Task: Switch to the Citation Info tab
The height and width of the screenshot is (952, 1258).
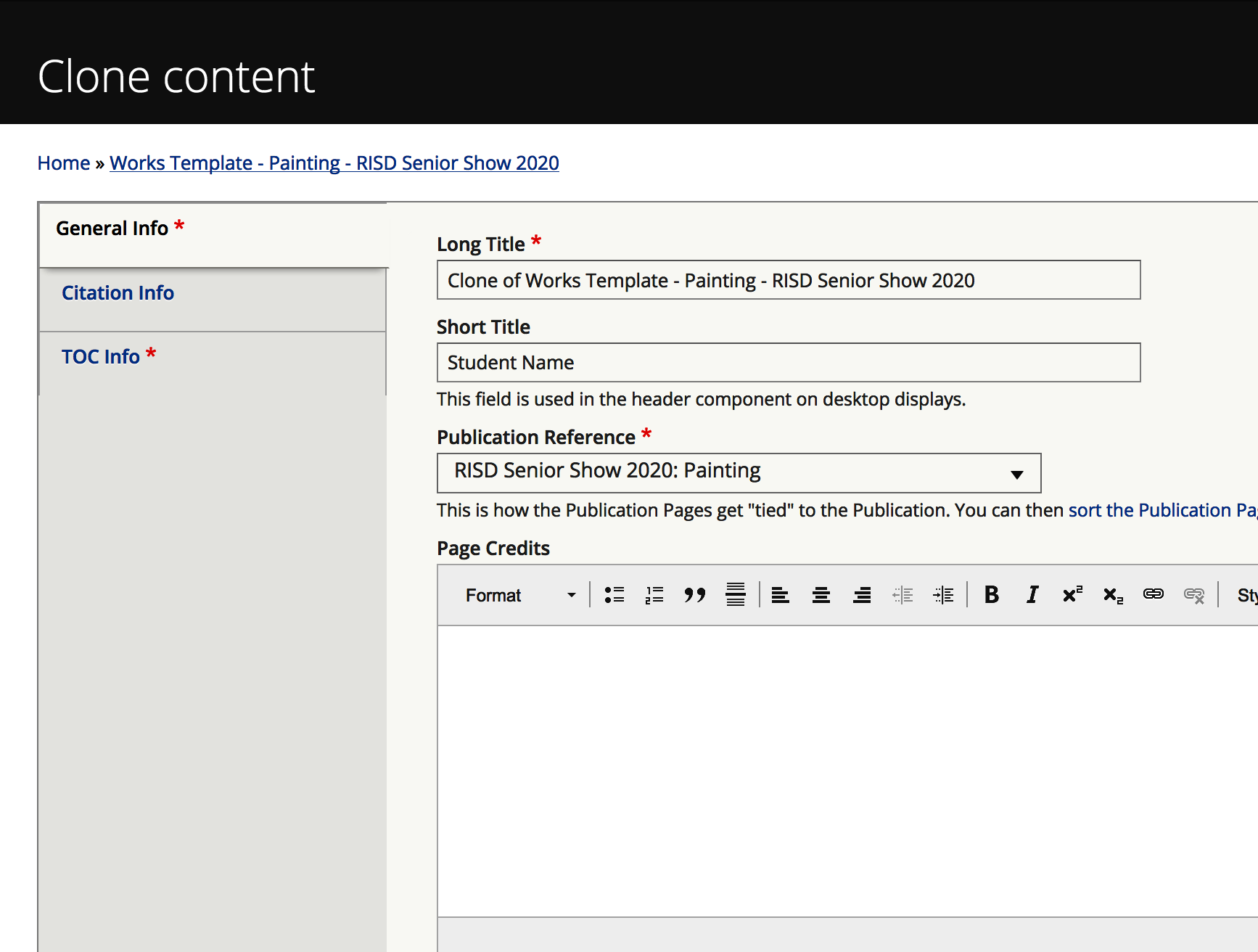Action: [x=213, y=300]
